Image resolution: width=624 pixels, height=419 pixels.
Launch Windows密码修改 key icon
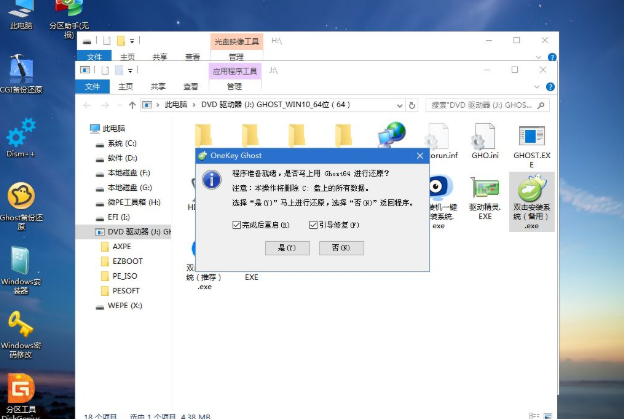[21, 335]
